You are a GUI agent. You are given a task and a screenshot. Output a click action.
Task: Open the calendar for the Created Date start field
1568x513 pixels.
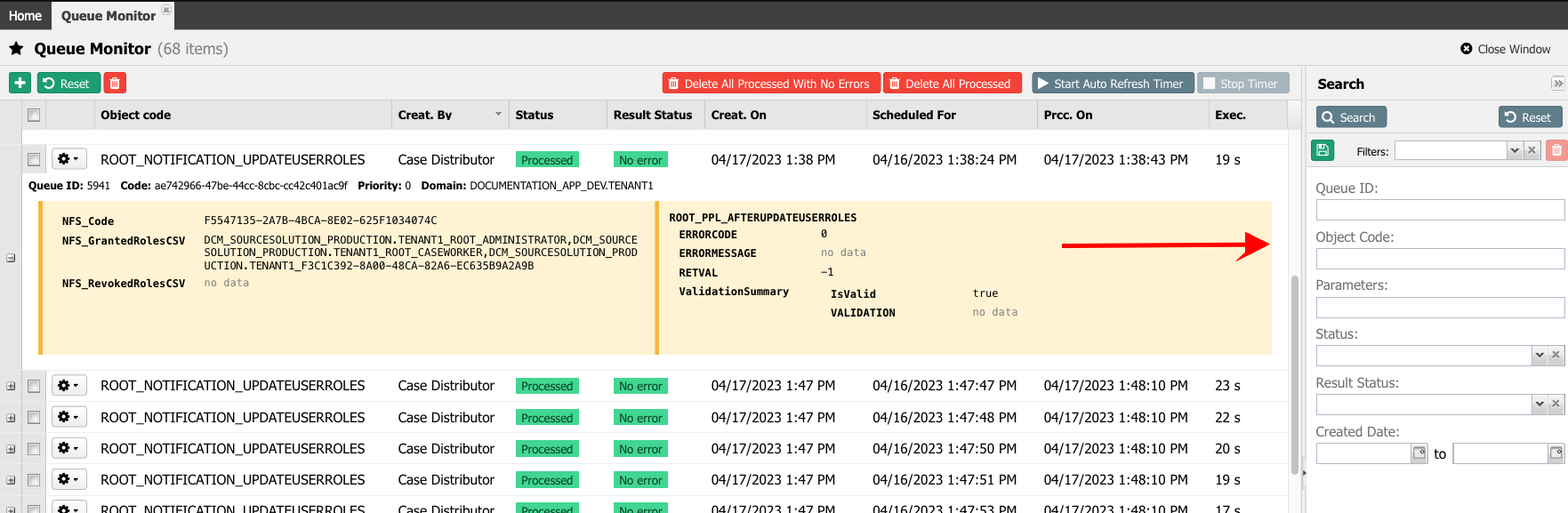point(1419,453)
